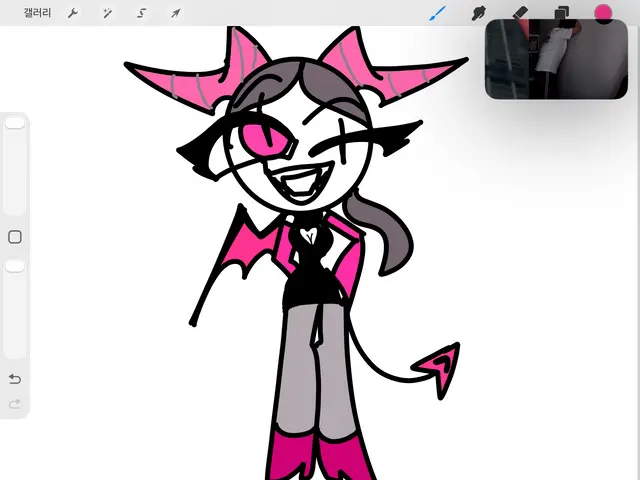
Task: Activate the Transform arrow tool
Action: (x=176, y=13)
